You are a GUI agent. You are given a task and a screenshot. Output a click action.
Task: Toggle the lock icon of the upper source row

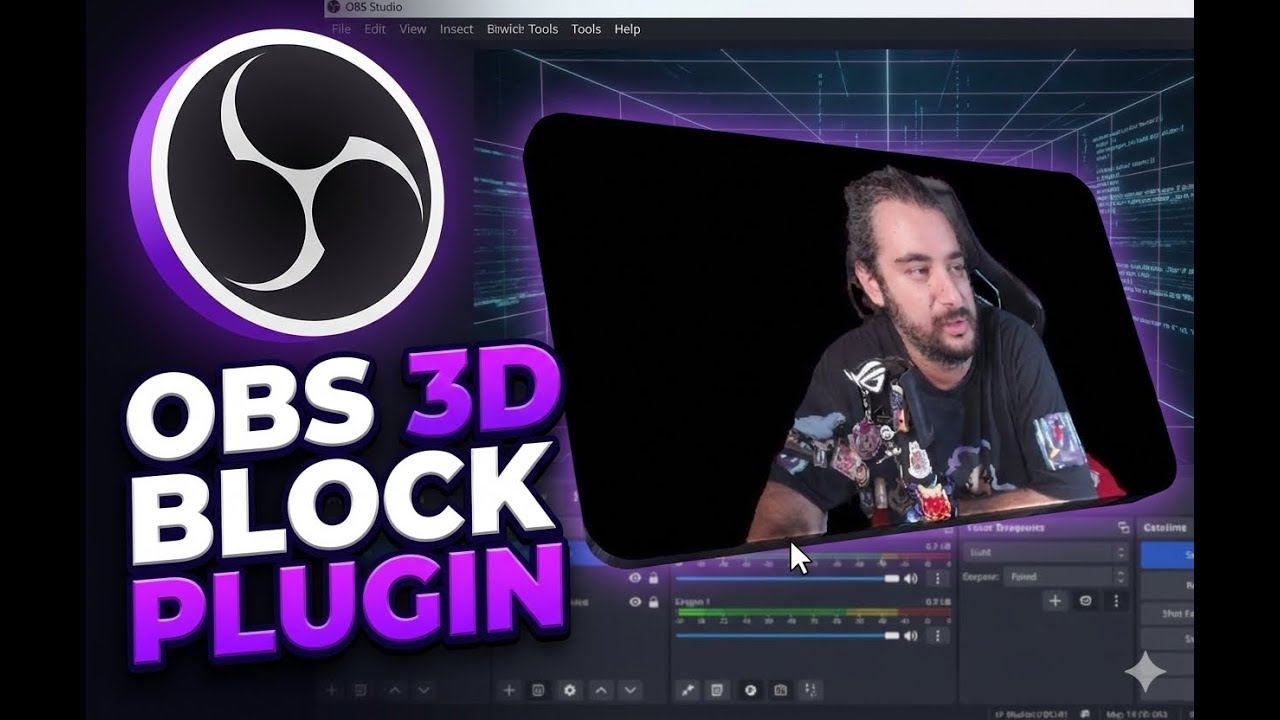coord(654,578)
